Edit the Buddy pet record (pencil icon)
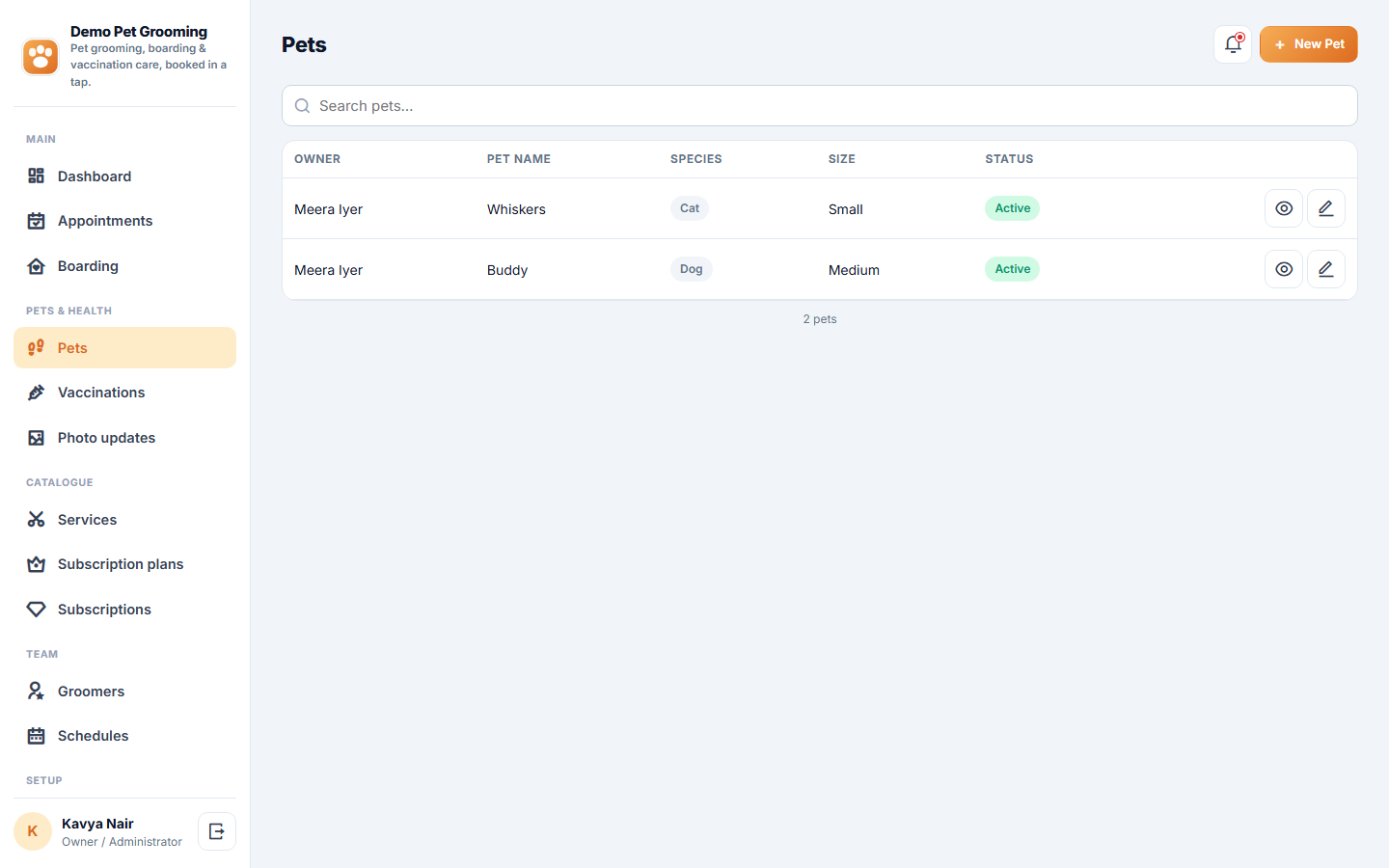This screenshot has height=868, width=1389. pos(1326,269)
